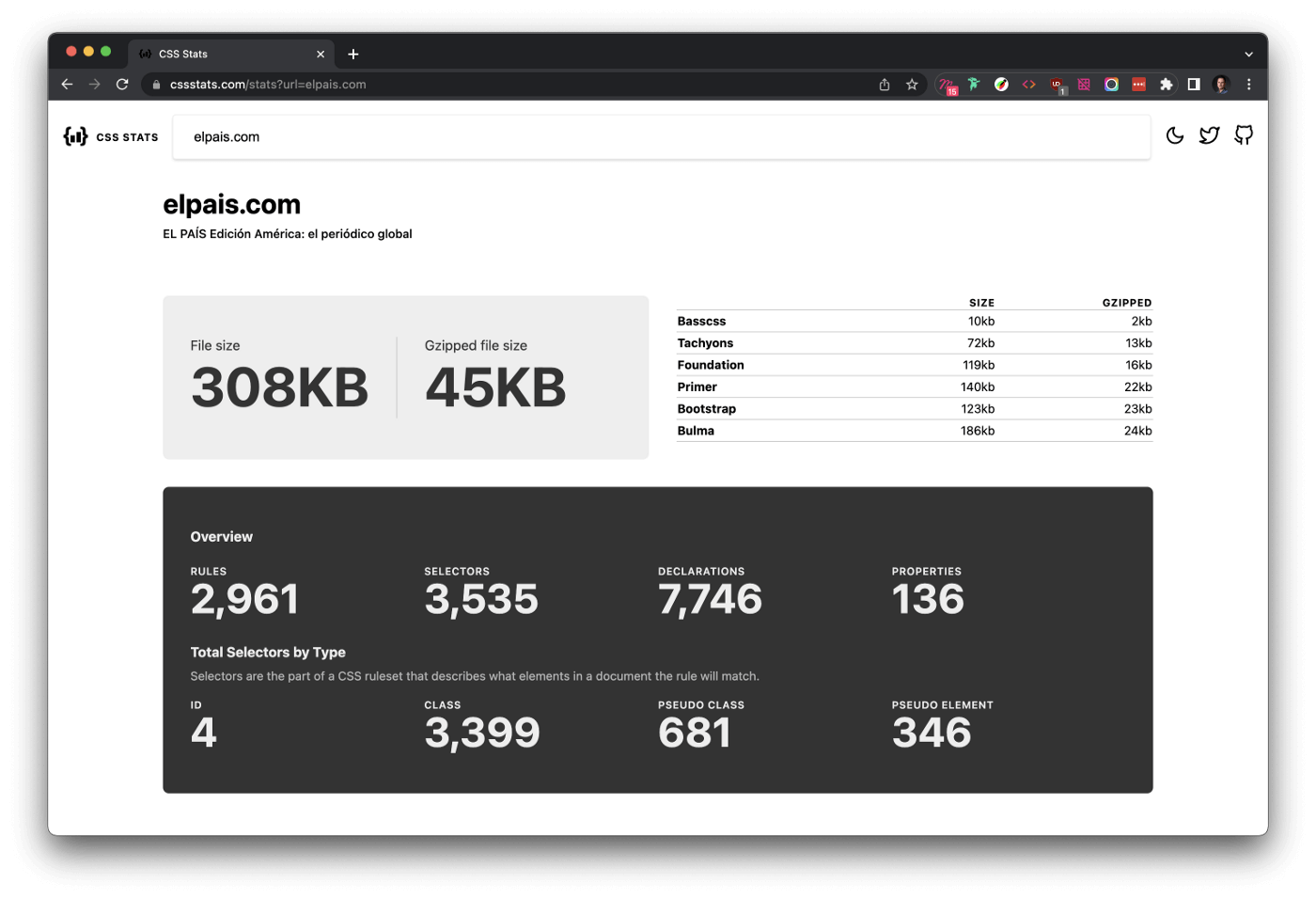Screen dimensions: 1316x899
Task: Open the CSS Stats GitHub repository icon
Action: [1244, 135]
